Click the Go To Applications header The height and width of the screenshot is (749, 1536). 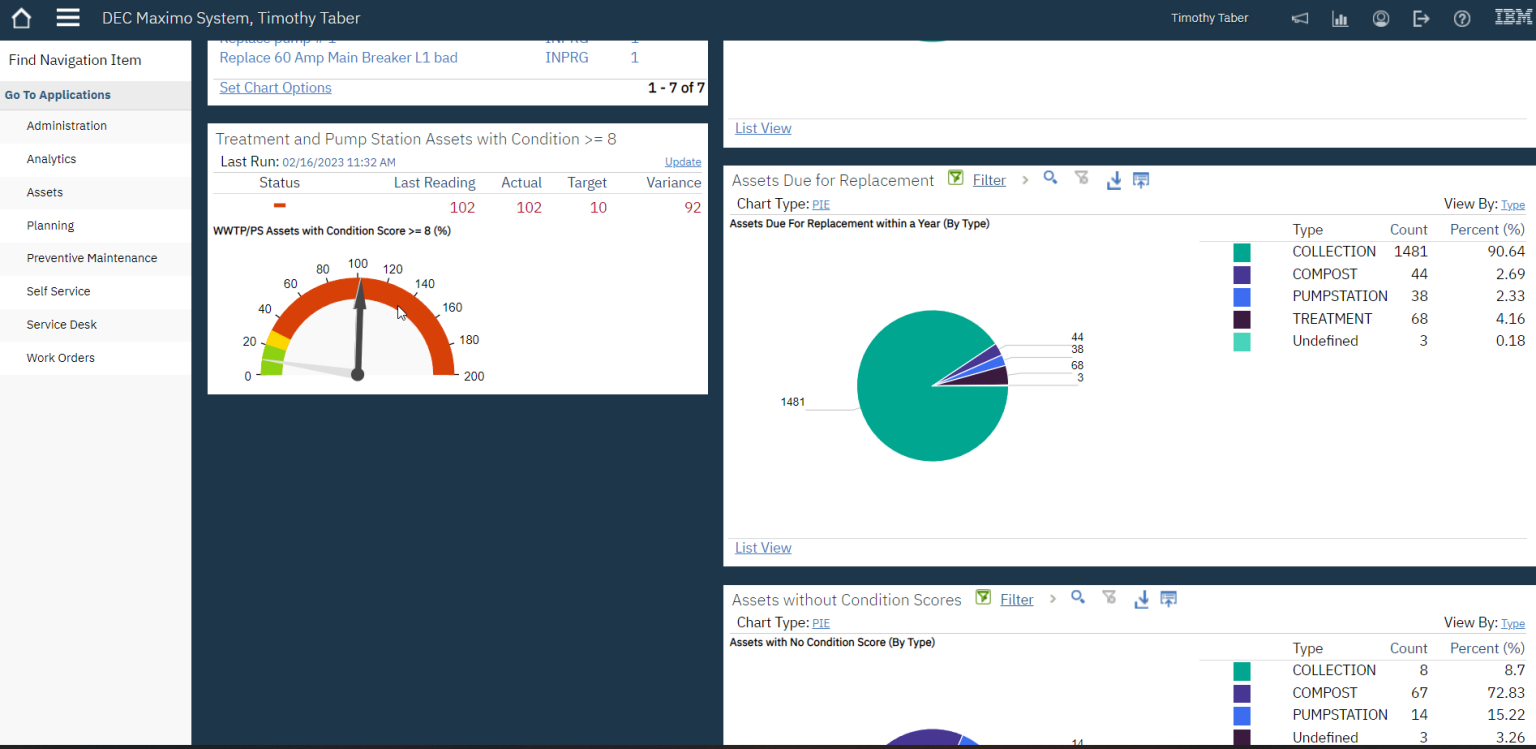58,95
